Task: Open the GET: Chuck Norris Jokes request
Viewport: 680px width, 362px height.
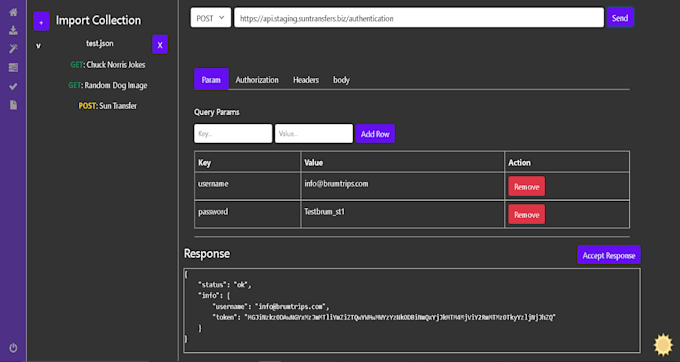Action: coord(108,65)
